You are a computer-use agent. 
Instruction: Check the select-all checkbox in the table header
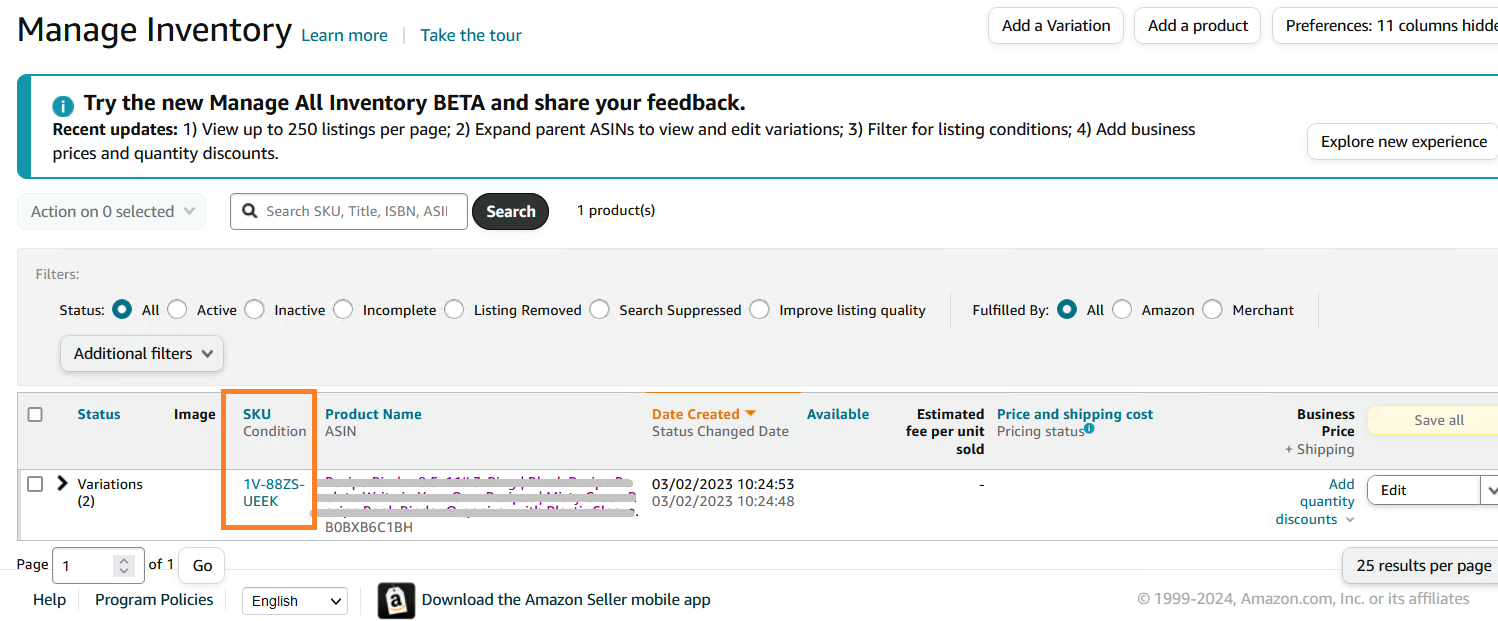tap(37, 413)
